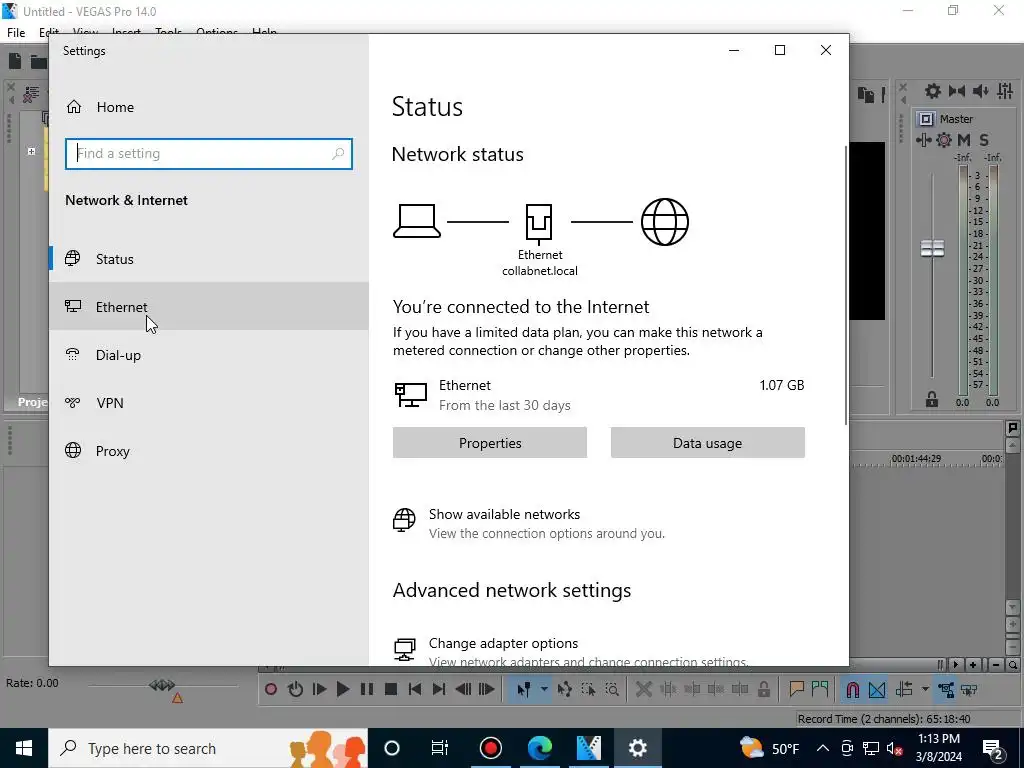Viewport: 1024px width, 768px height.
Task: Click the Dim Output speaker icon
Action: [x=980, y=91]
